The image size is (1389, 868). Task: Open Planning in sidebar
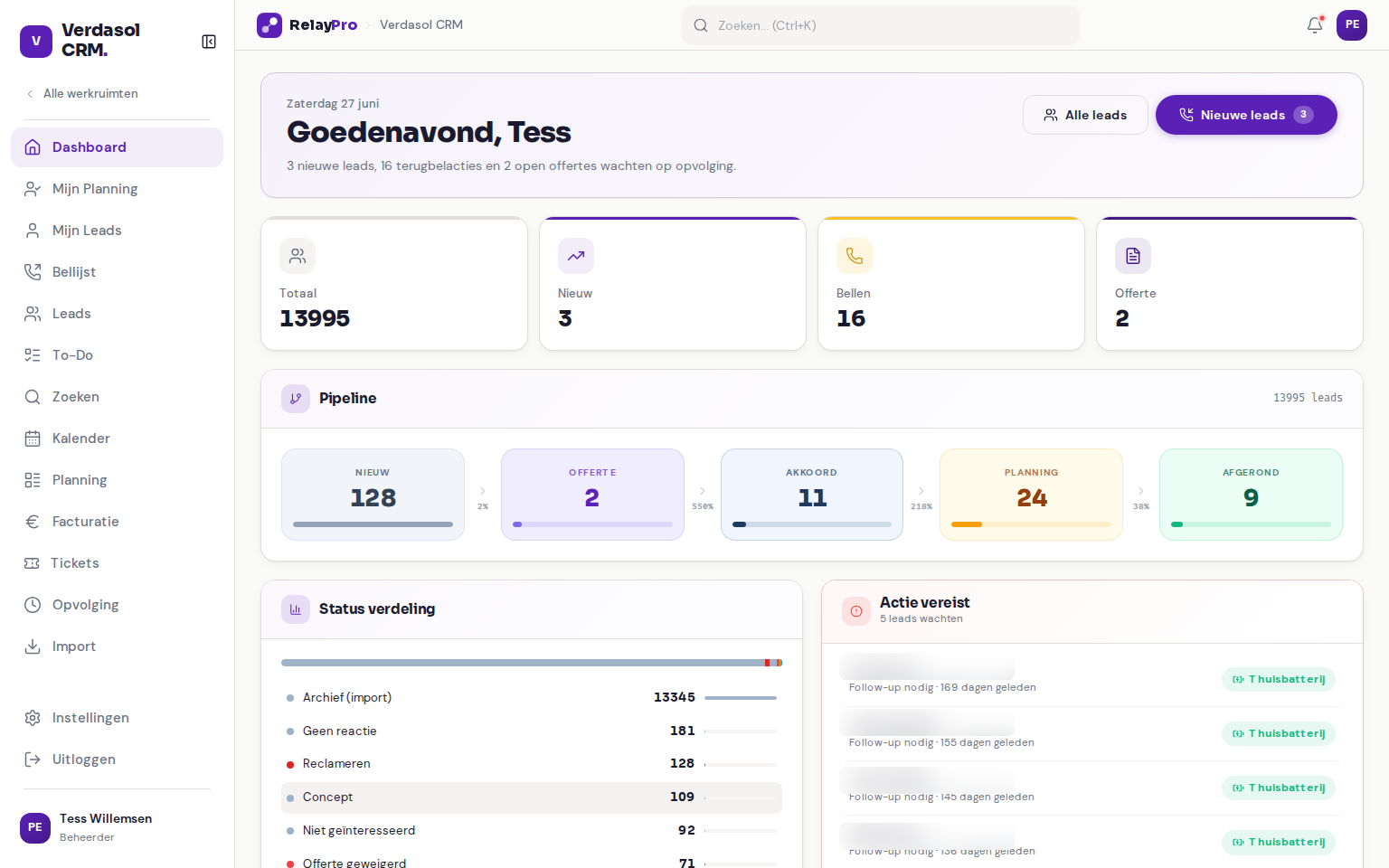pyautogui.click(x=117, y=480)
